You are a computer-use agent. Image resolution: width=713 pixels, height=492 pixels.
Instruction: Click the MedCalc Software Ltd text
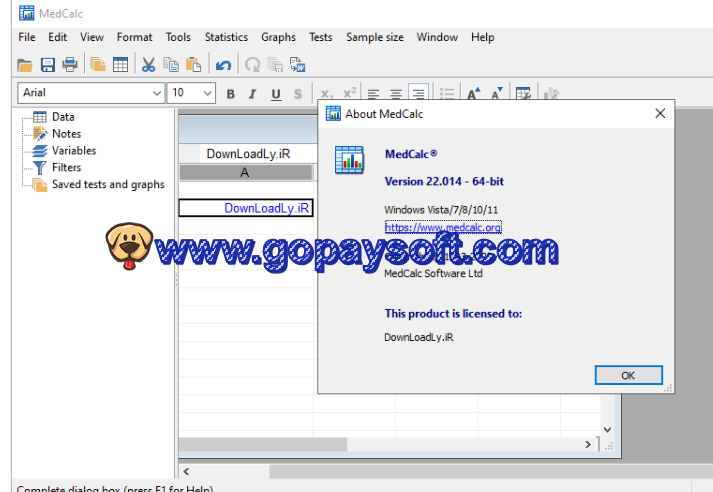[x=433, y=273]
